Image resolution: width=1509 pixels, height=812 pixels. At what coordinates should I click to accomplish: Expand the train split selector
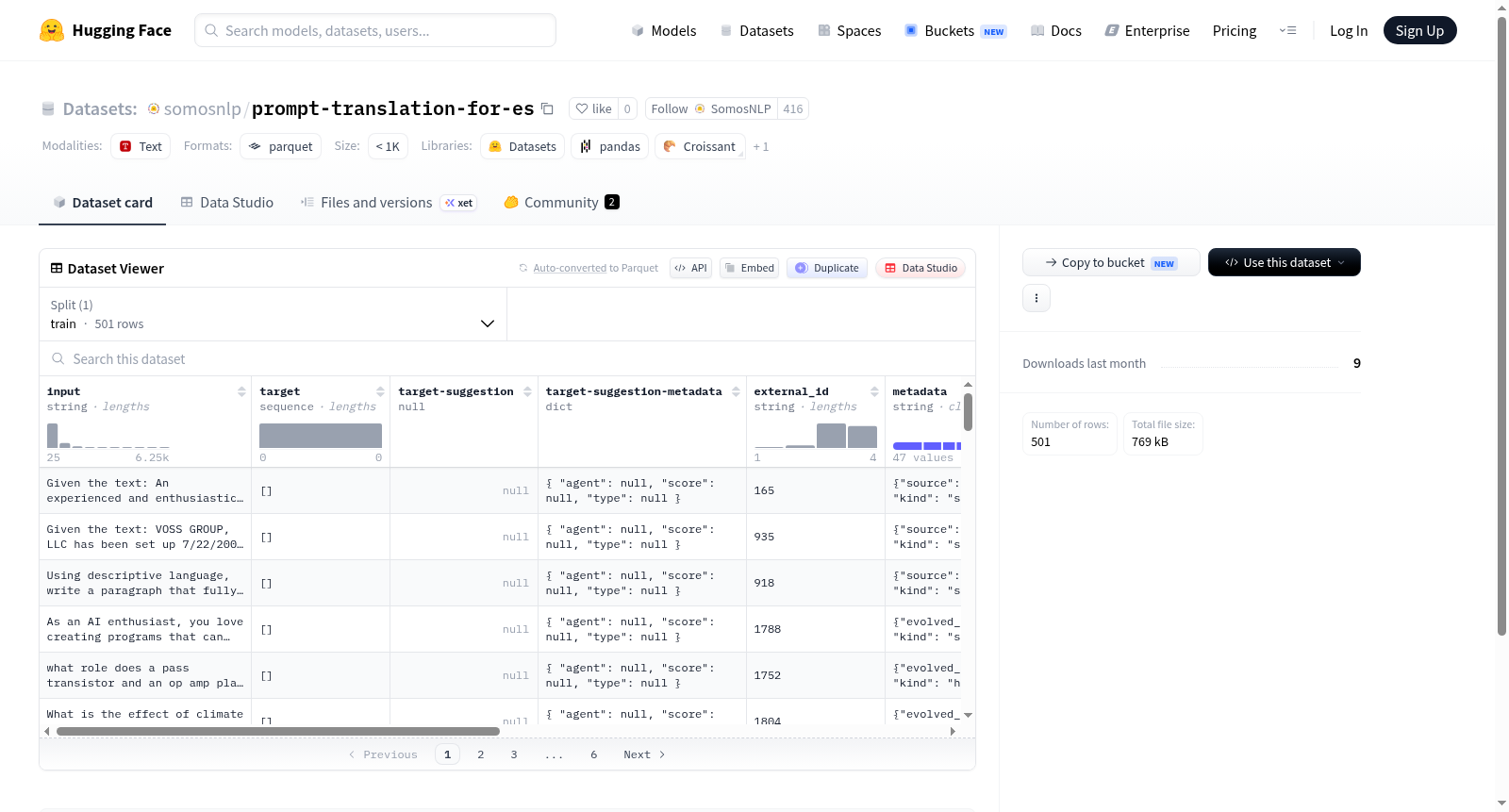[x=274, y=314]
